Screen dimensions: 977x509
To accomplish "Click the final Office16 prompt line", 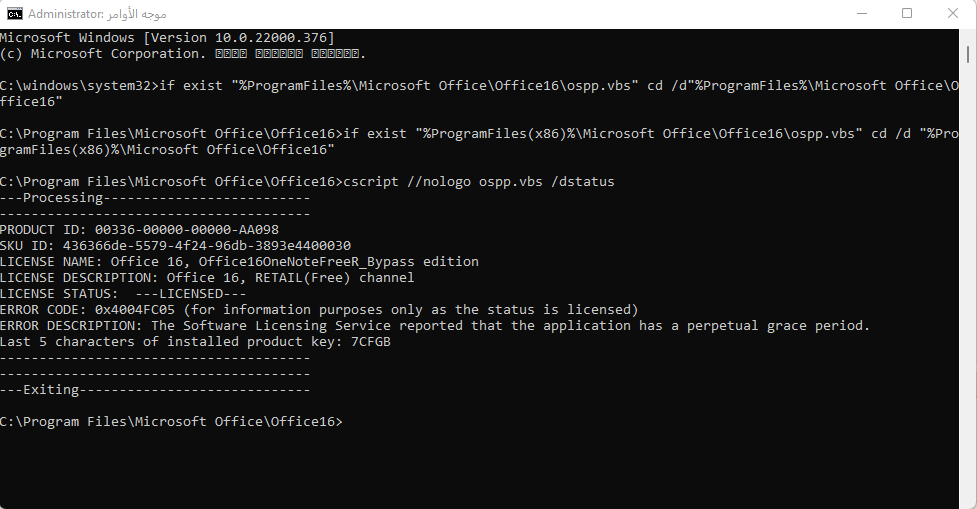I will click(x=171, y=422).
